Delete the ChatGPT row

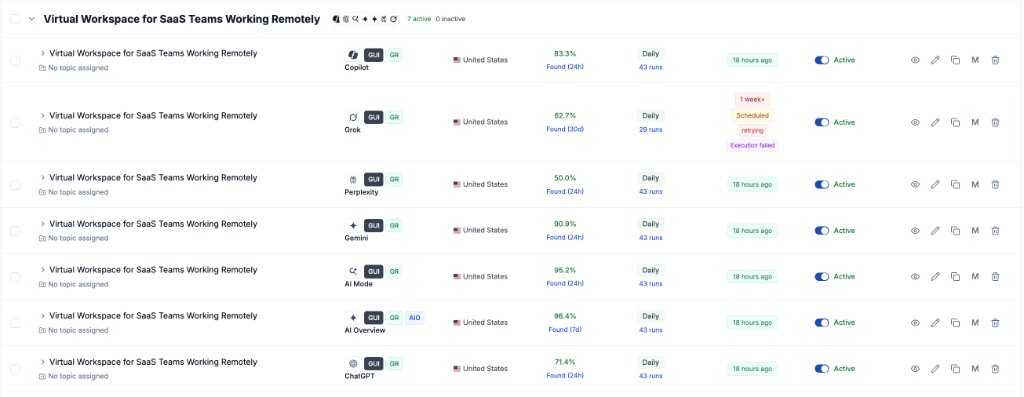click(x=995, y=369)
